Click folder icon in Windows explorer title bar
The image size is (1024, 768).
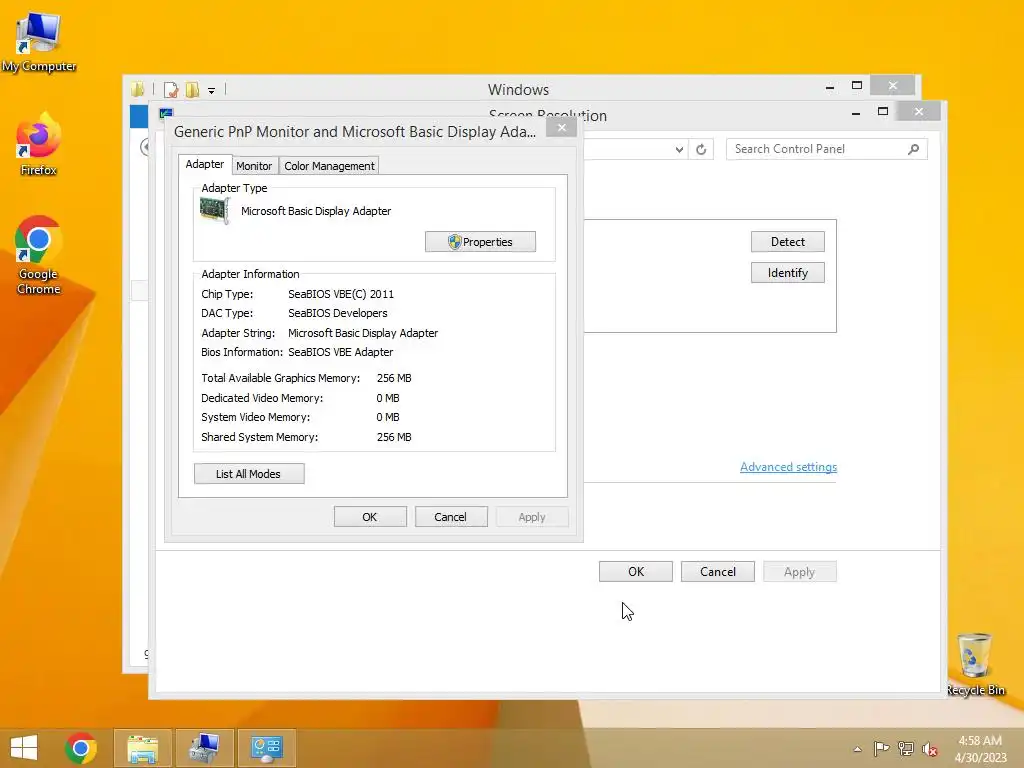pos(138,89)
